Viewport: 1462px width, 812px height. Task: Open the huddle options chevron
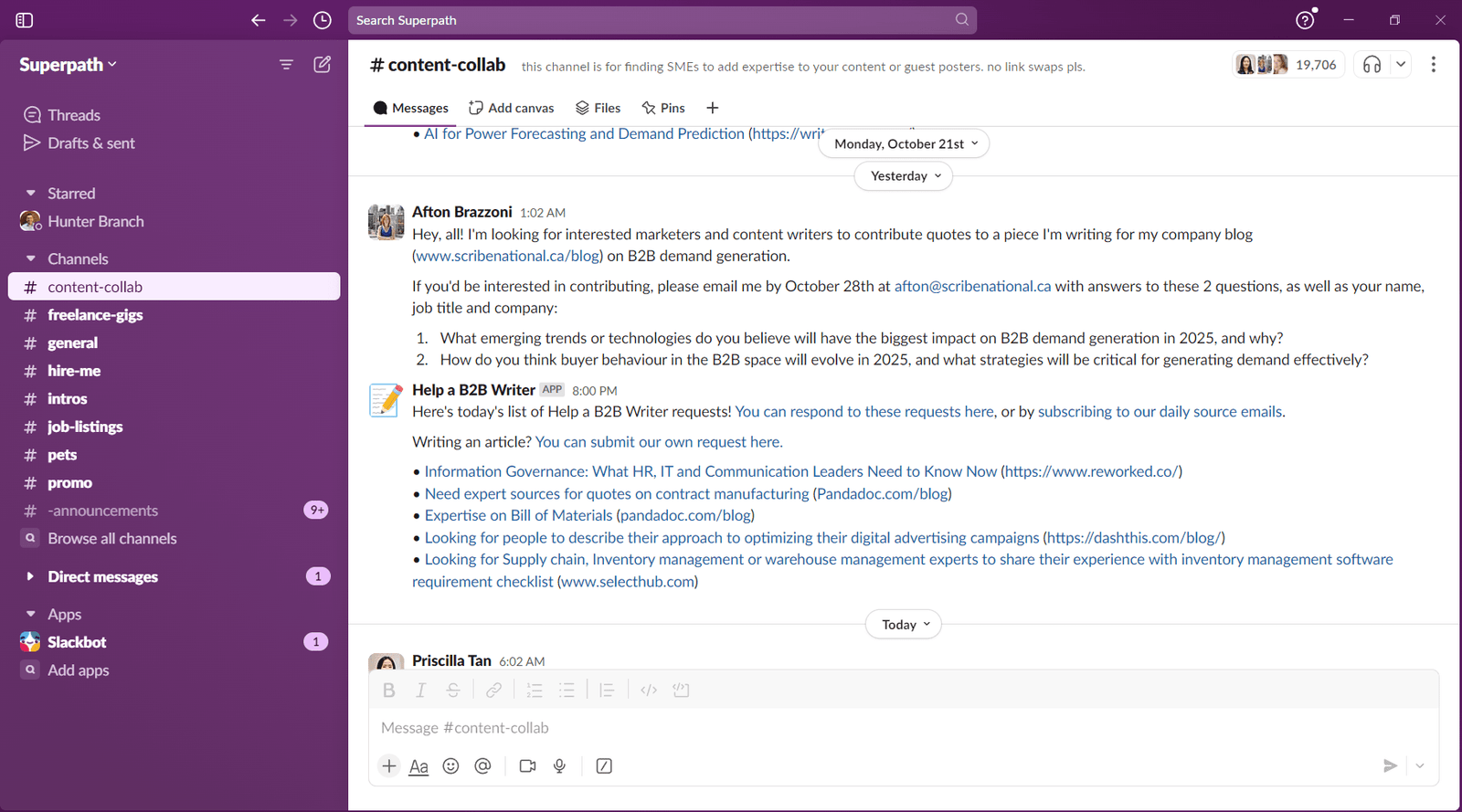[1401, 65]
